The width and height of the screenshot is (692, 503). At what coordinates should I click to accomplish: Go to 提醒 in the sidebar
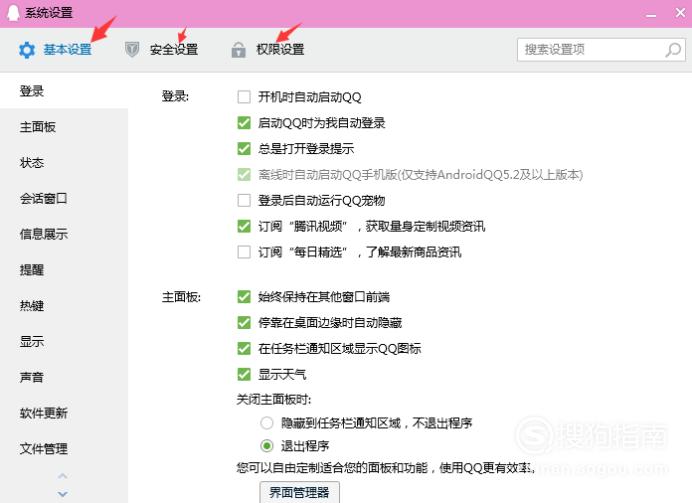(x=64, y=270)
